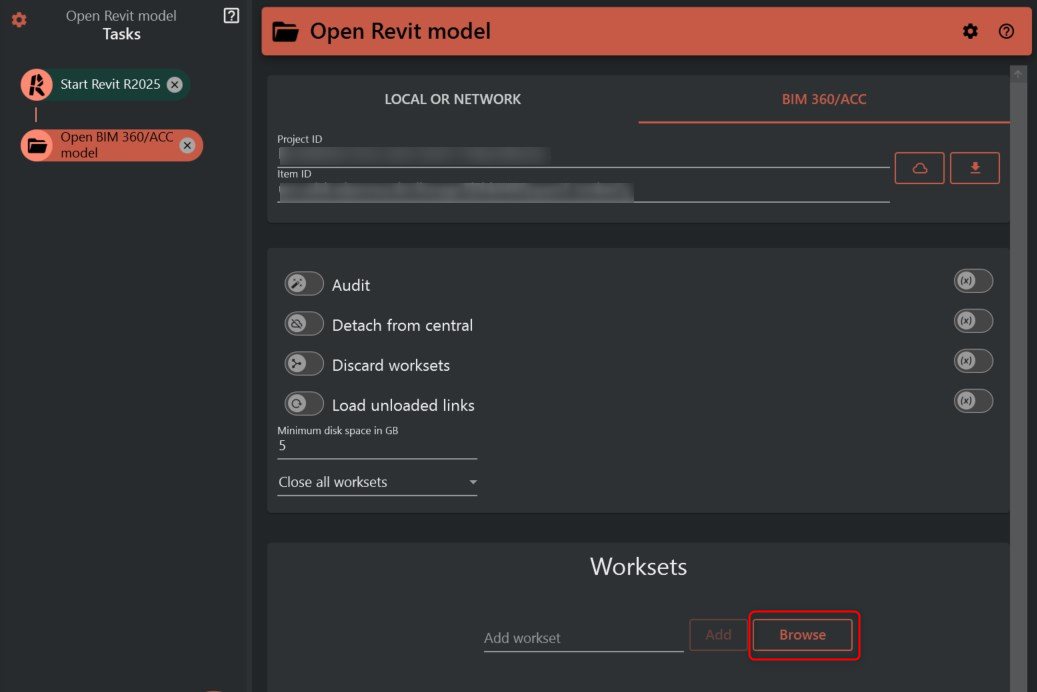Click the Start Revit R2025 task icon
The width and height of the screenshot is (1037, 692).
[34, 85]
